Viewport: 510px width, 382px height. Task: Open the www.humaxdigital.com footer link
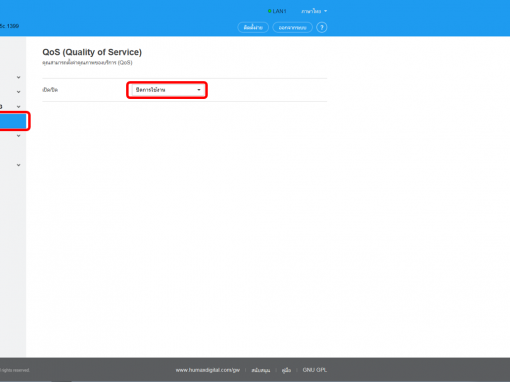click(208, 370)
